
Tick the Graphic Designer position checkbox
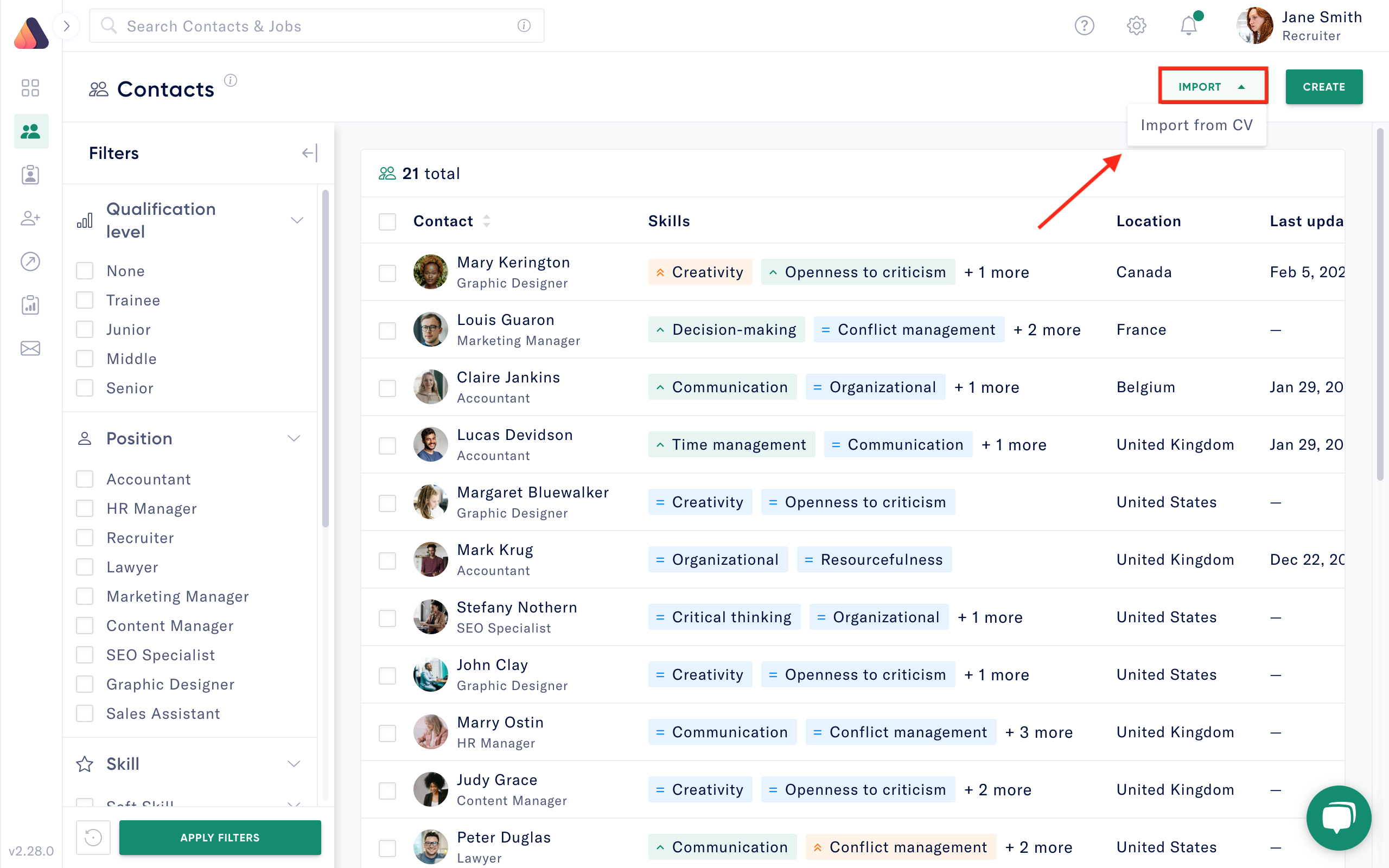tap(85, 684)
